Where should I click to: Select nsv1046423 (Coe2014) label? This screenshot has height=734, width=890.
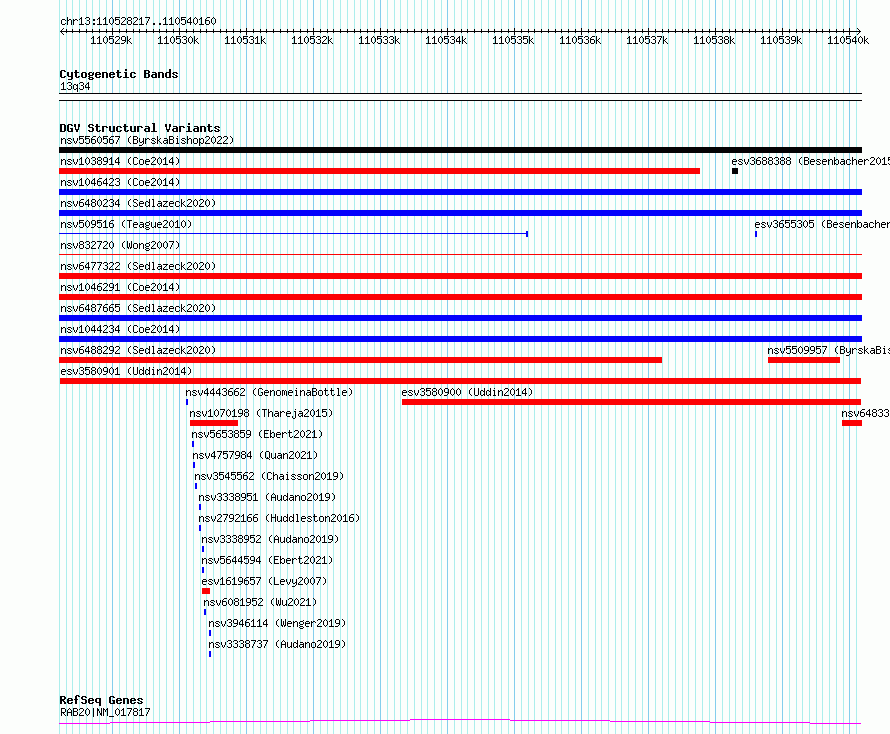click(120, 182)
